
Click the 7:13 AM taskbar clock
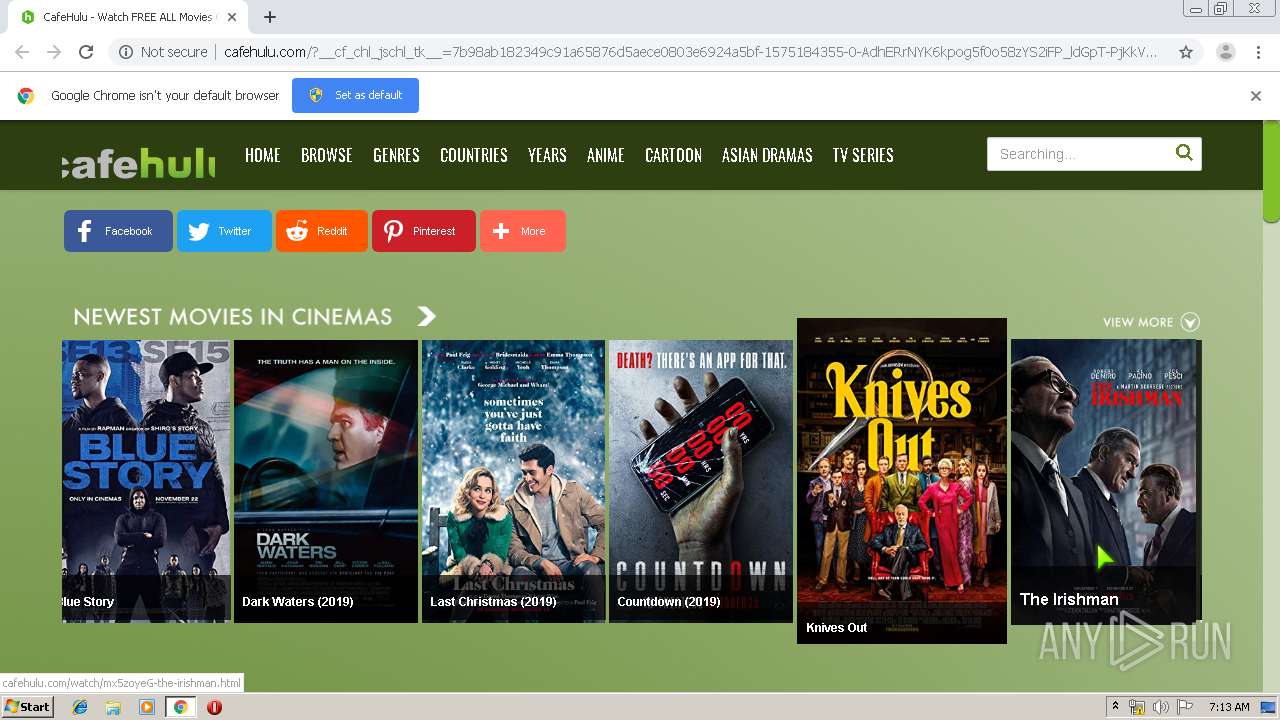[x=1229, y=707]
